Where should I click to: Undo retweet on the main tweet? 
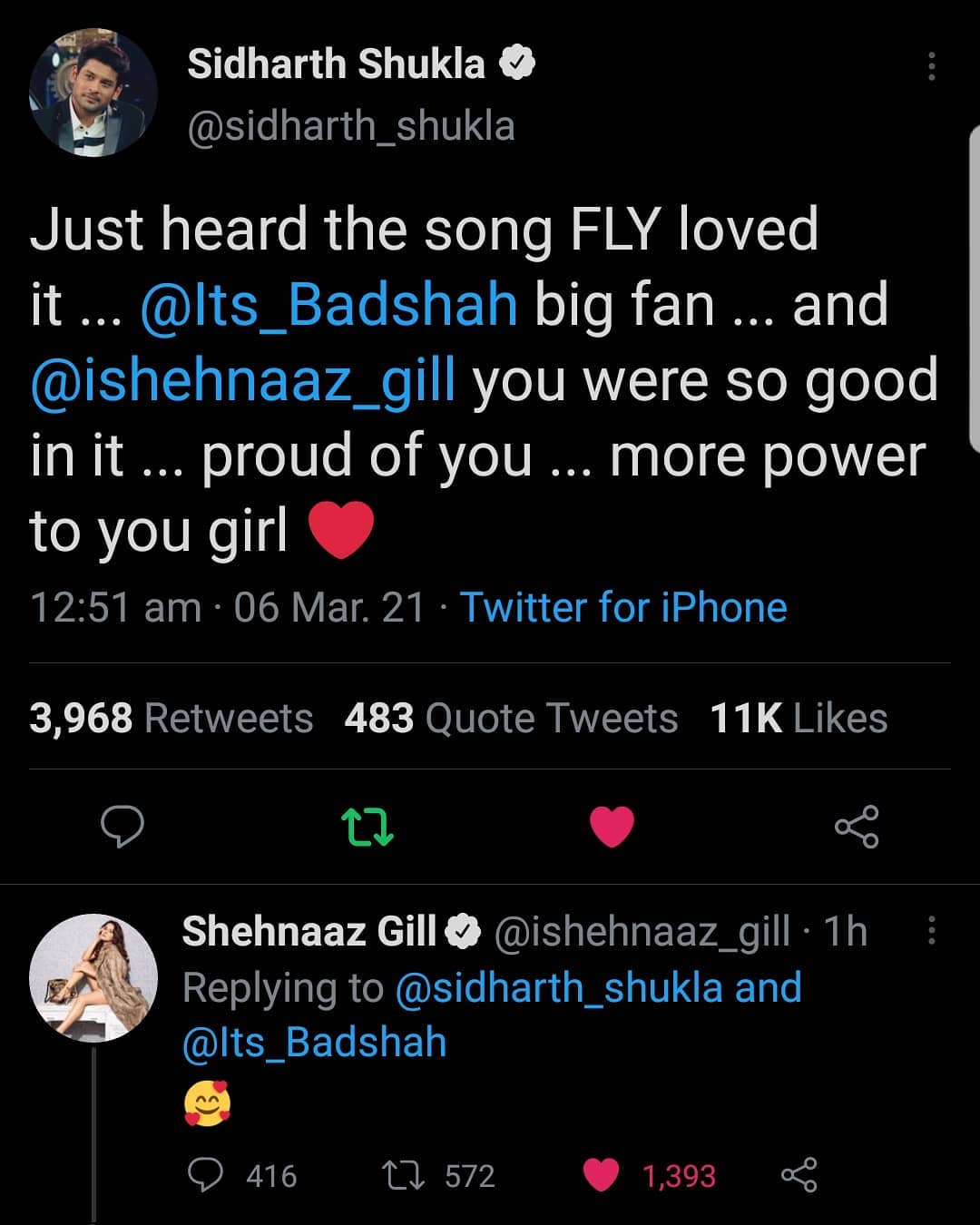pos(367,827)
